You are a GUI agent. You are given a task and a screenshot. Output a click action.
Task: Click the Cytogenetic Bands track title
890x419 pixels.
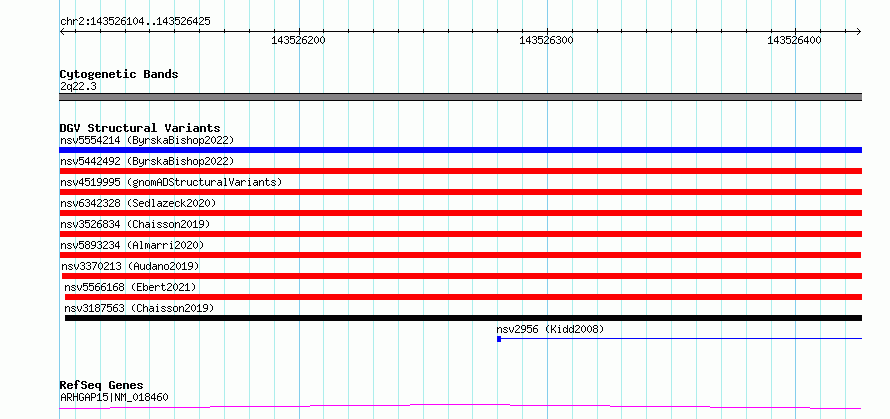point(119,74)
